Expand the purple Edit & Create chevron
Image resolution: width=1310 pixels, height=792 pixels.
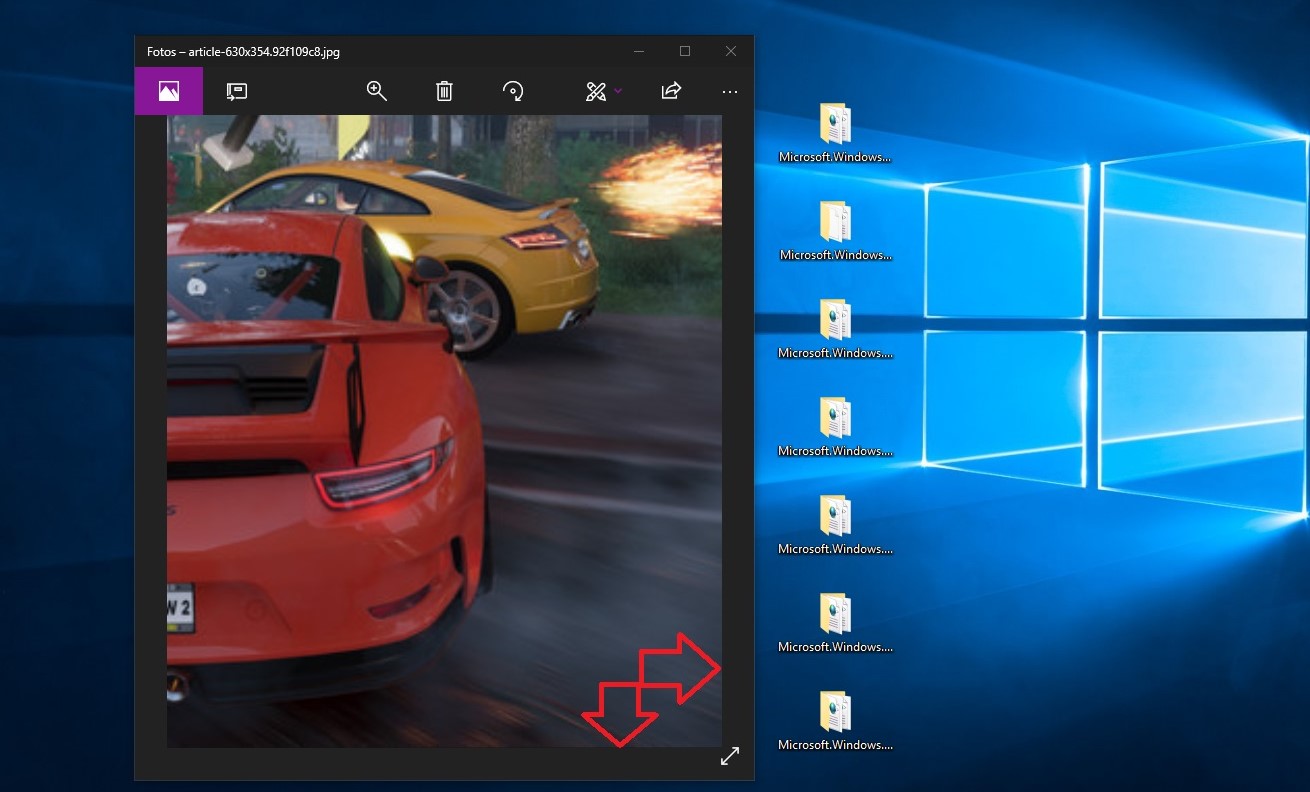click(x=618, y=91)
